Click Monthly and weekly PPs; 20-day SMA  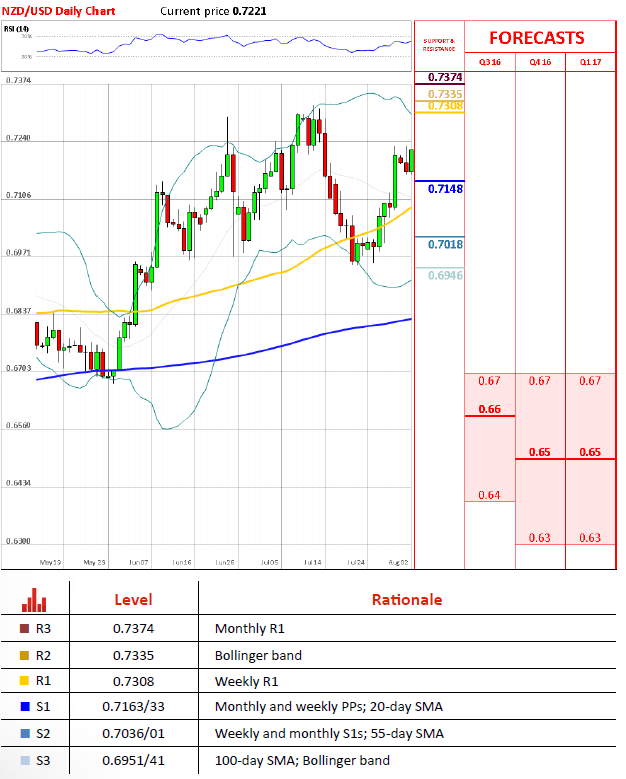point(329,706)
